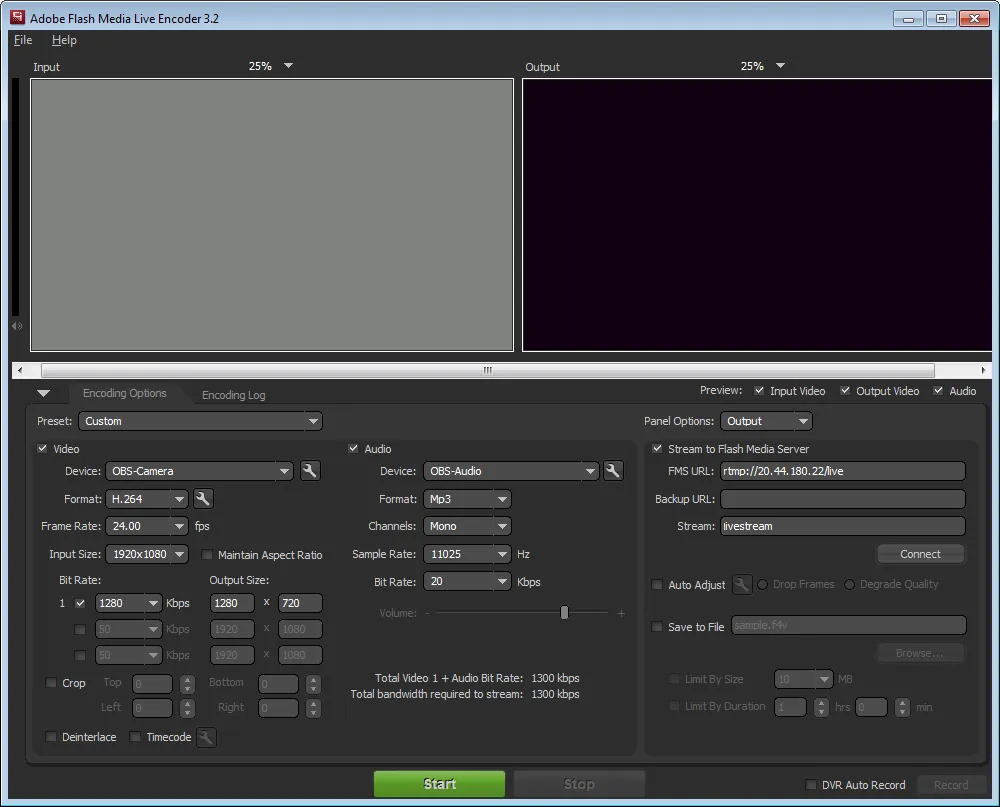
Task: Toggle Stream to Flash Media Server
Action: tap(657, 448)
